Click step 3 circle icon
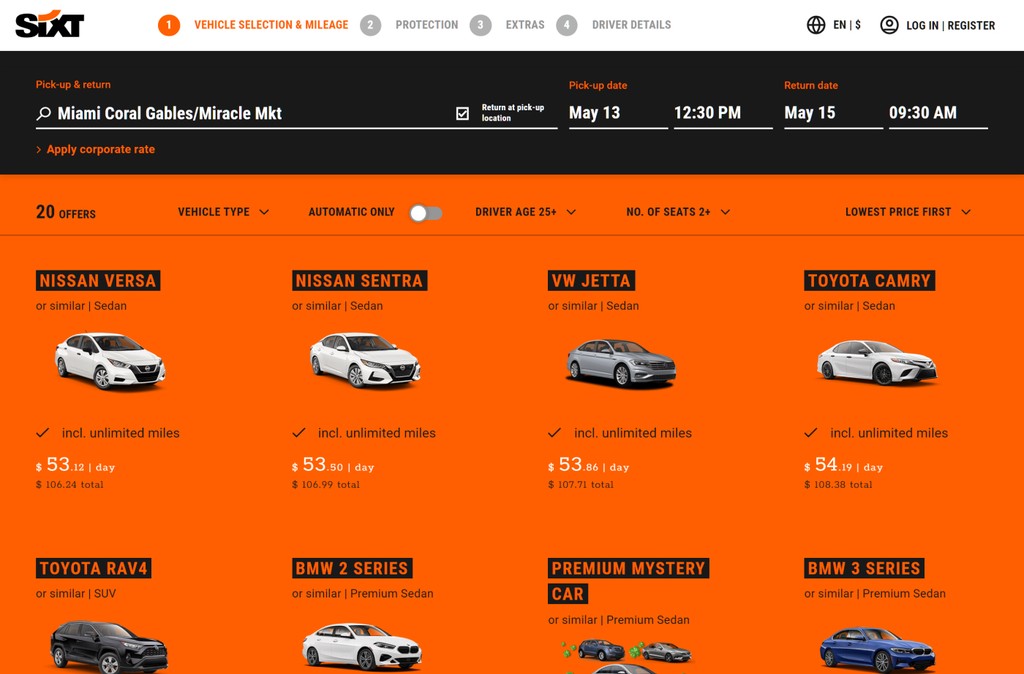This screenshot has height=674, width=1024. pyautogui.click(x=481, y=25)
